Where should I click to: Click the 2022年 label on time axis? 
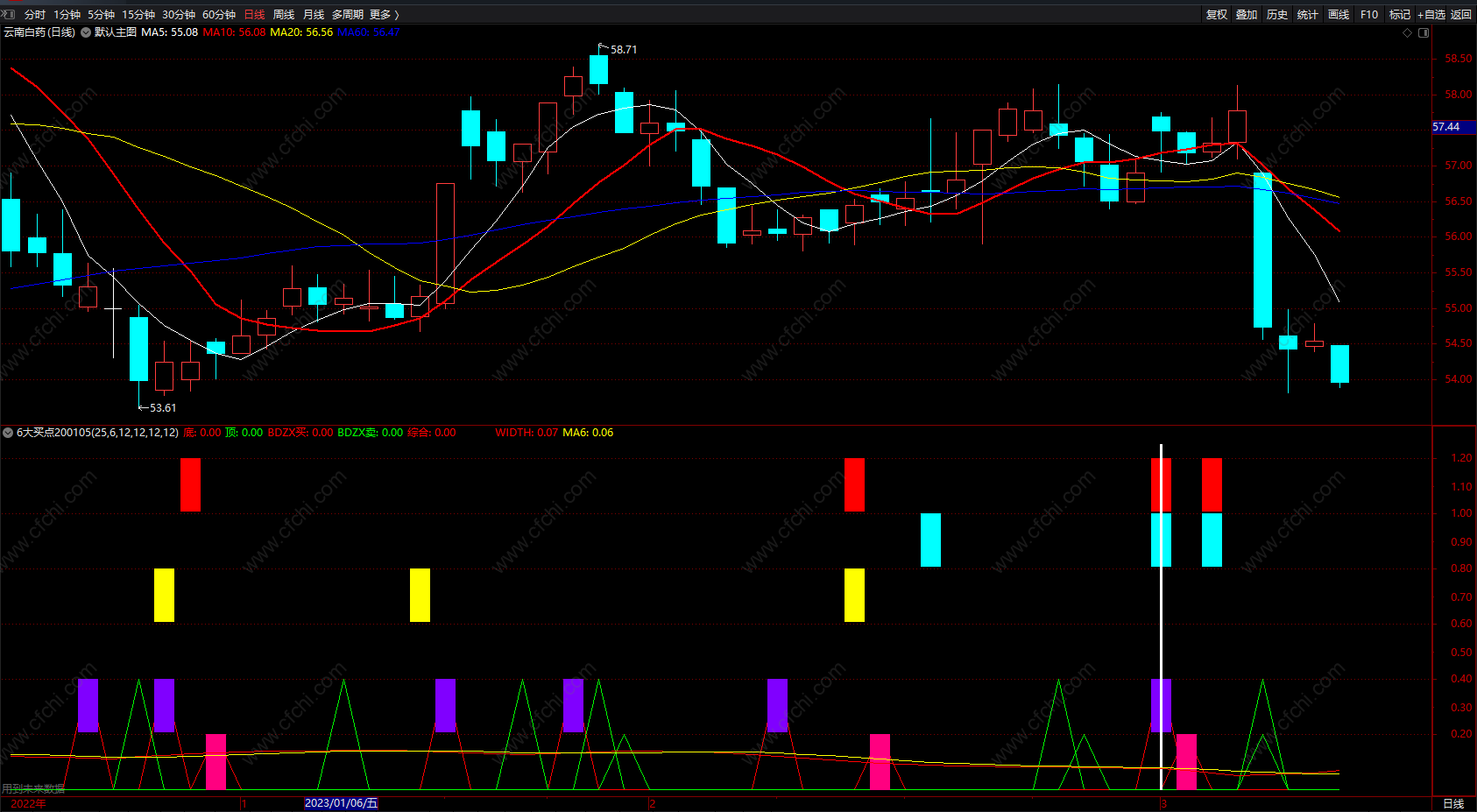(x=28, y=804)
